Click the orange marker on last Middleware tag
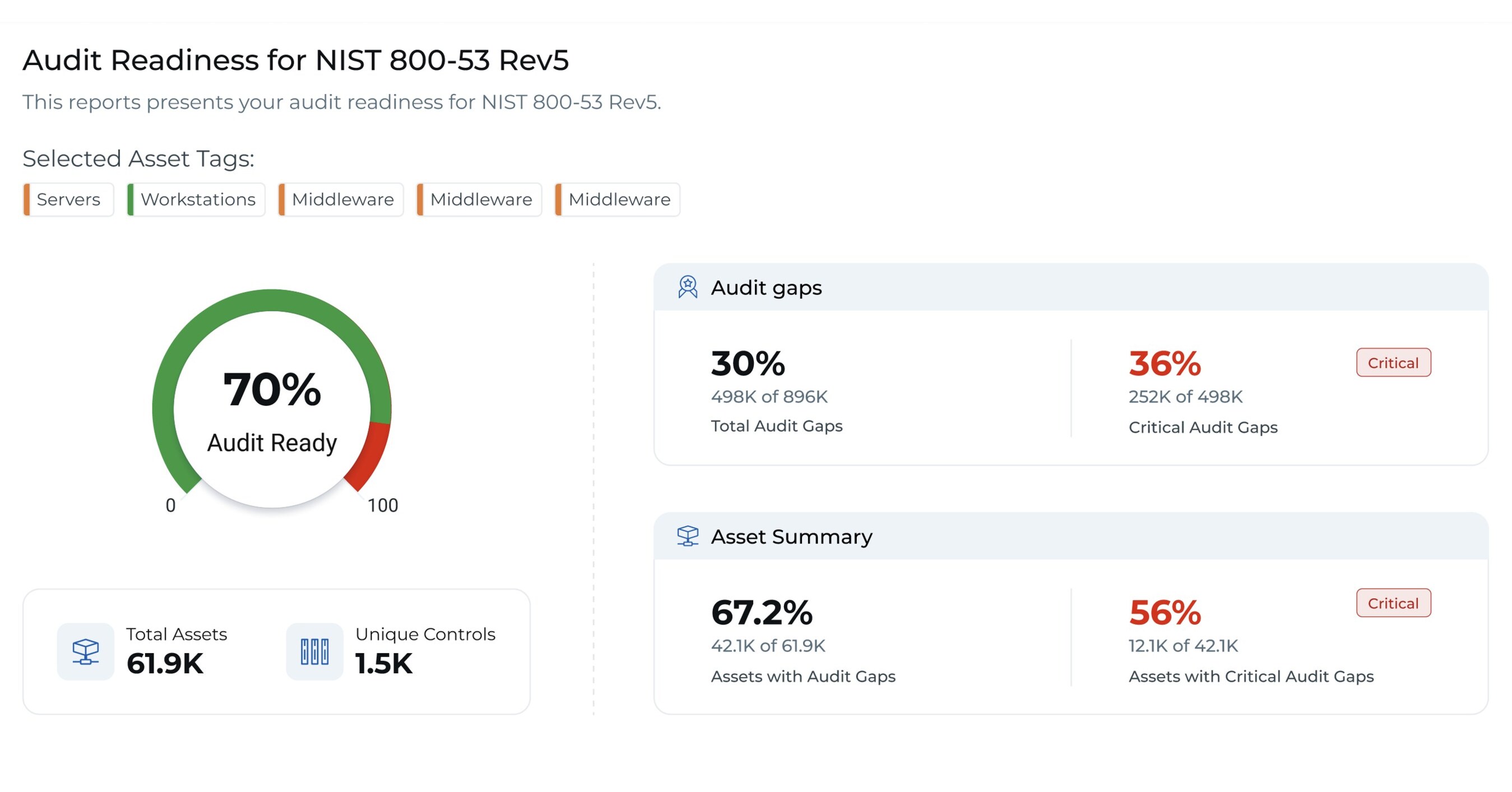The image size is (1512, 792). 559,199
